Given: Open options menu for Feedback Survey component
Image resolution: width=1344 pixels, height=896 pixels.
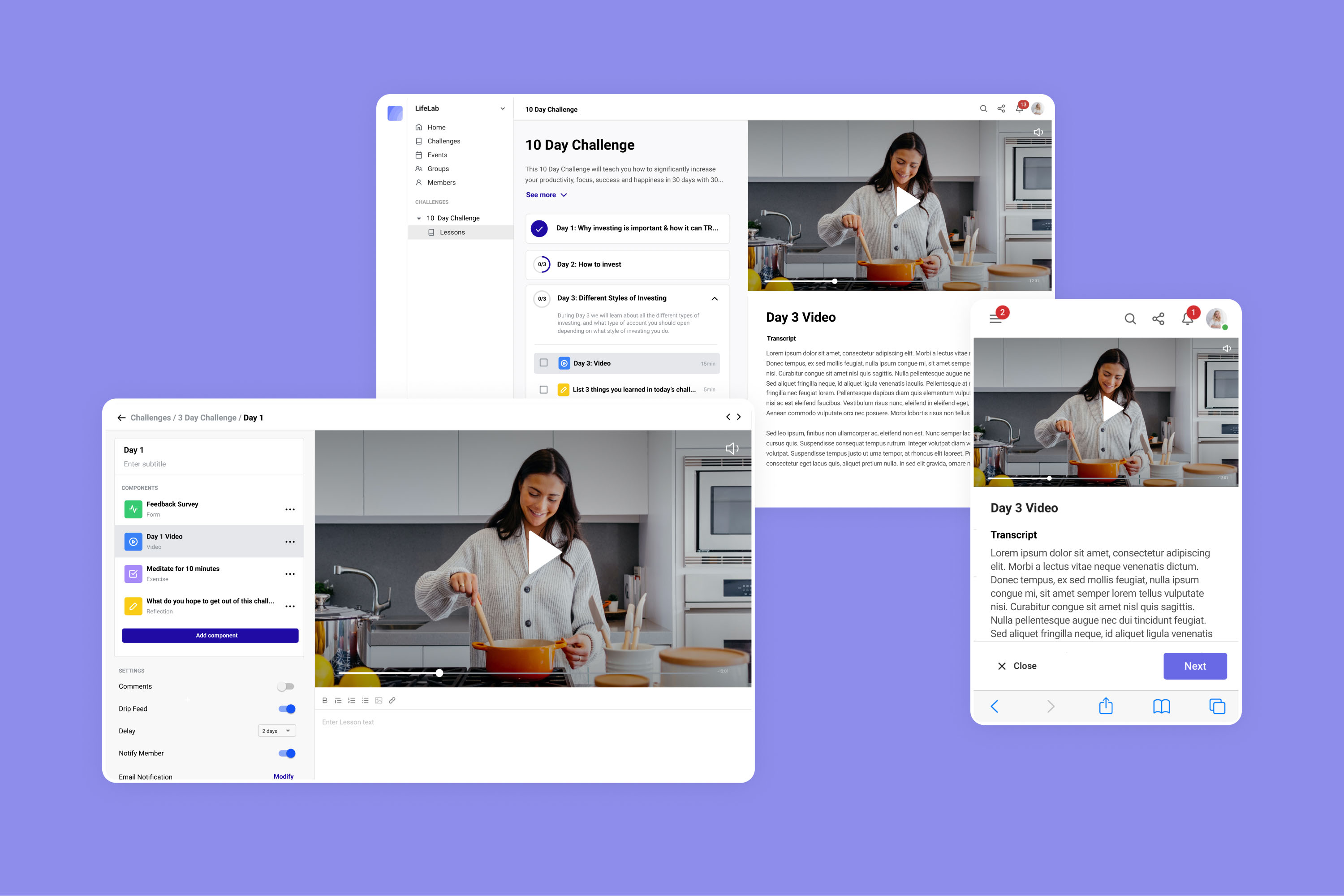Looking at the screenshot, I should [290, 509].
